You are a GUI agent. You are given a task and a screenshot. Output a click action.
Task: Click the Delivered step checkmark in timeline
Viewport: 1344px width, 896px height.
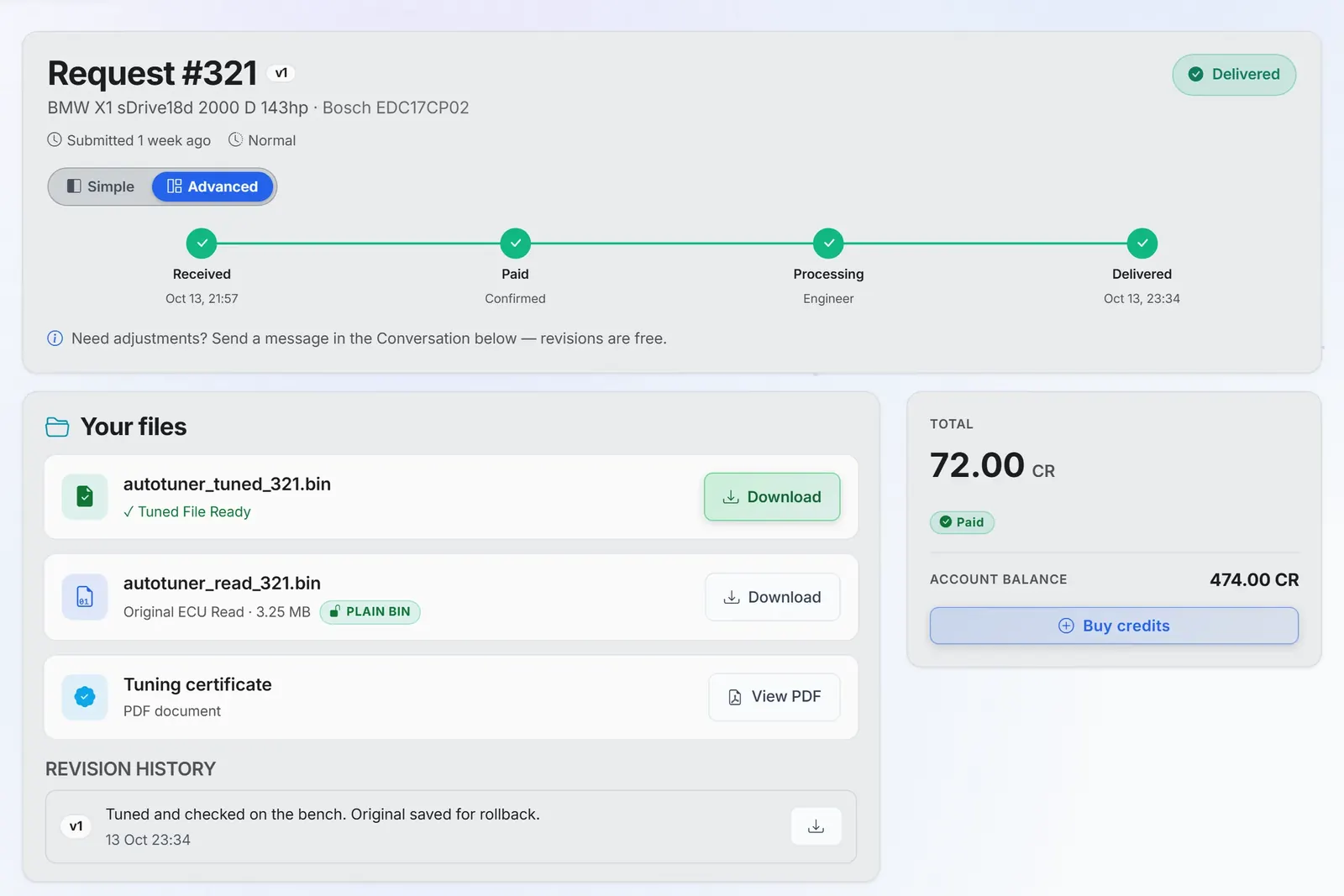[1142, 244]
